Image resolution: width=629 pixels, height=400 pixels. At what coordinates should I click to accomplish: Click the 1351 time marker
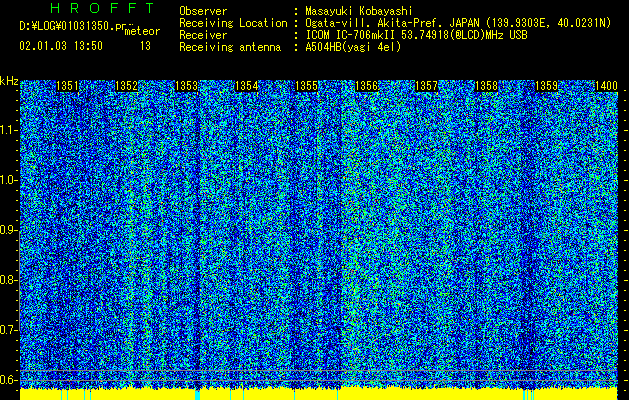pyautogui.click(x=67, y=86)
